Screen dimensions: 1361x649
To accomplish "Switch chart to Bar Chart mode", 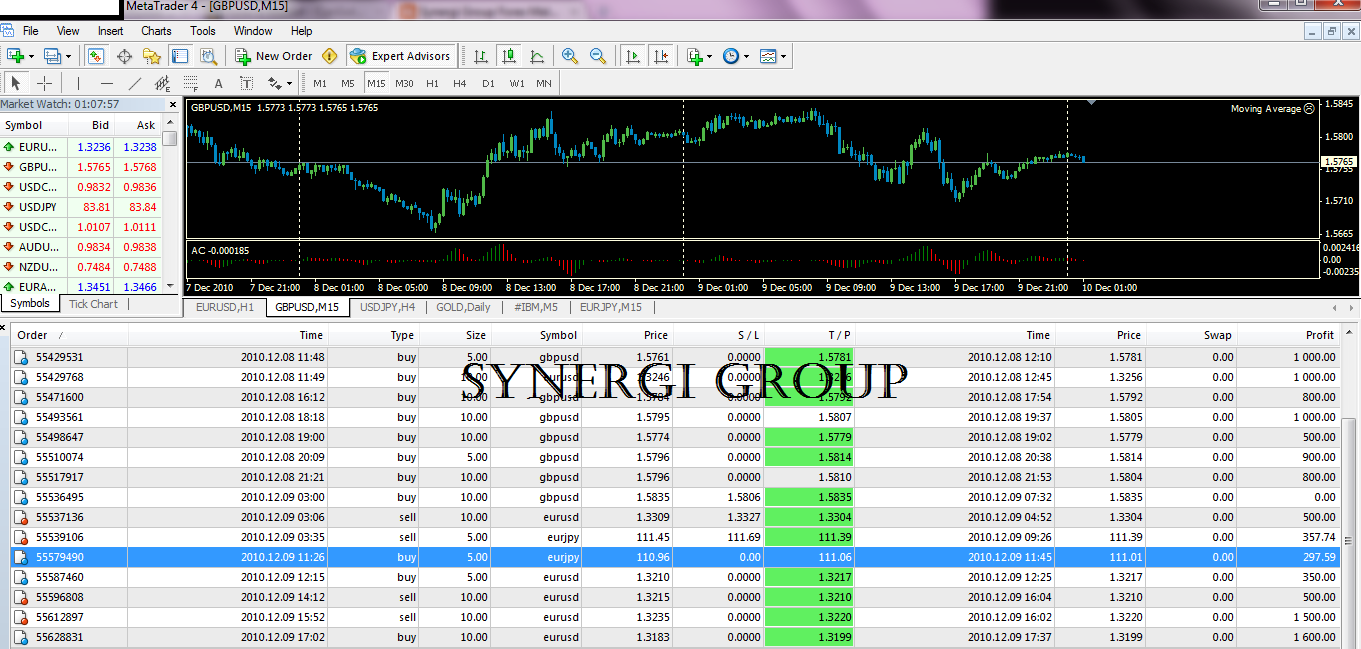I will 481,56.
